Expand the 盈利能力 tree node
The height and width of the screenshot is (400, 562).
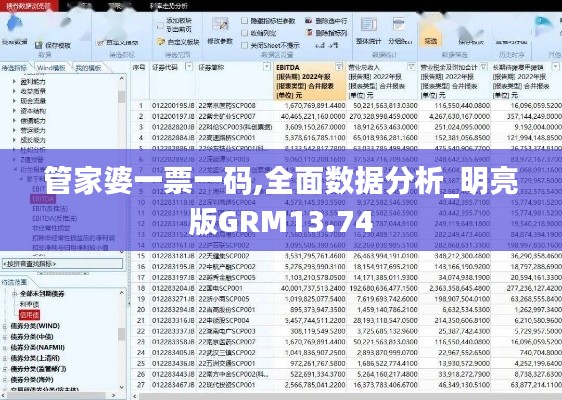(14, 81)
